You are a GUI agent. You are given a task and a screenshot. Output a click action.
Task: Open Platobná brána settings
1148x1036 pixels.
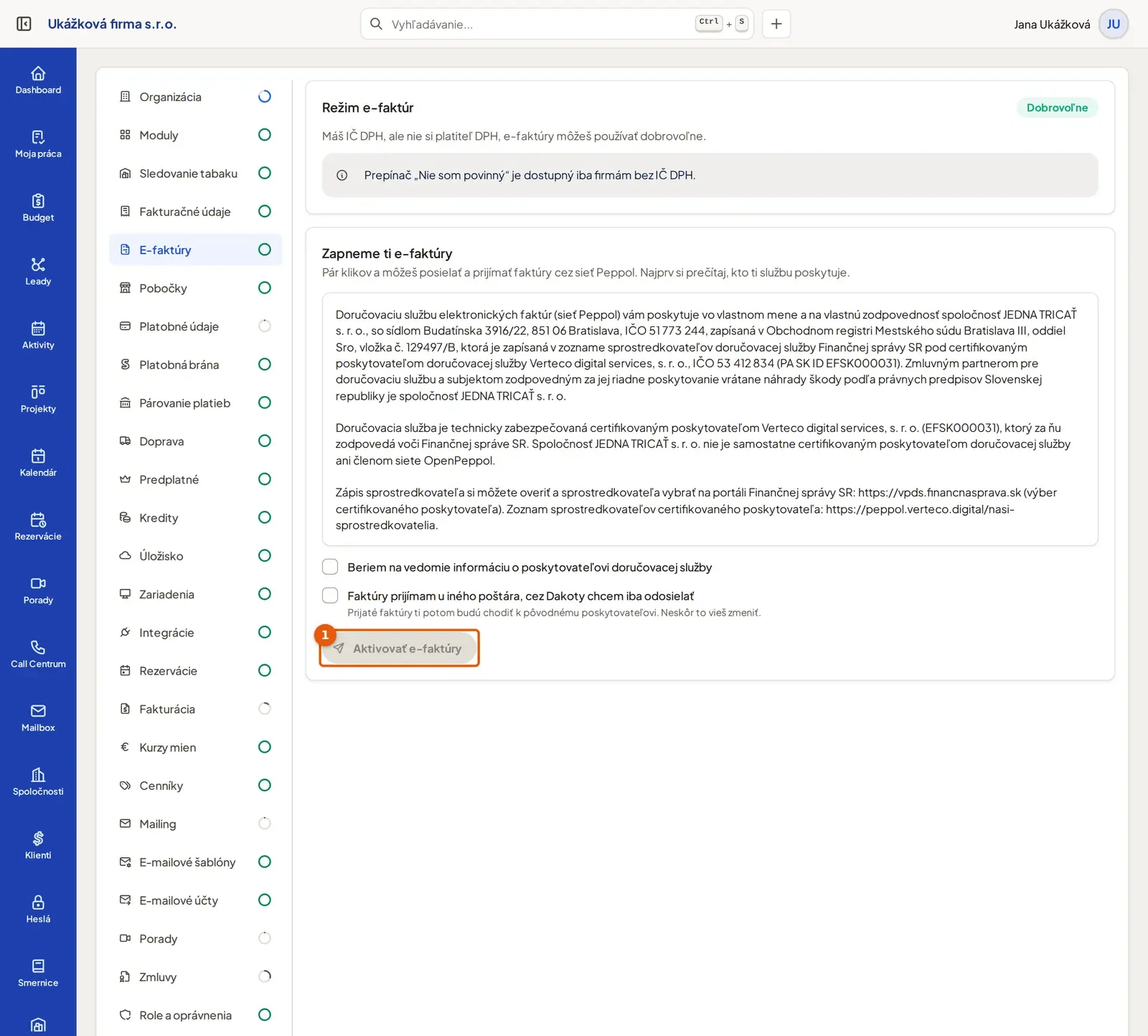coord(195,364)
